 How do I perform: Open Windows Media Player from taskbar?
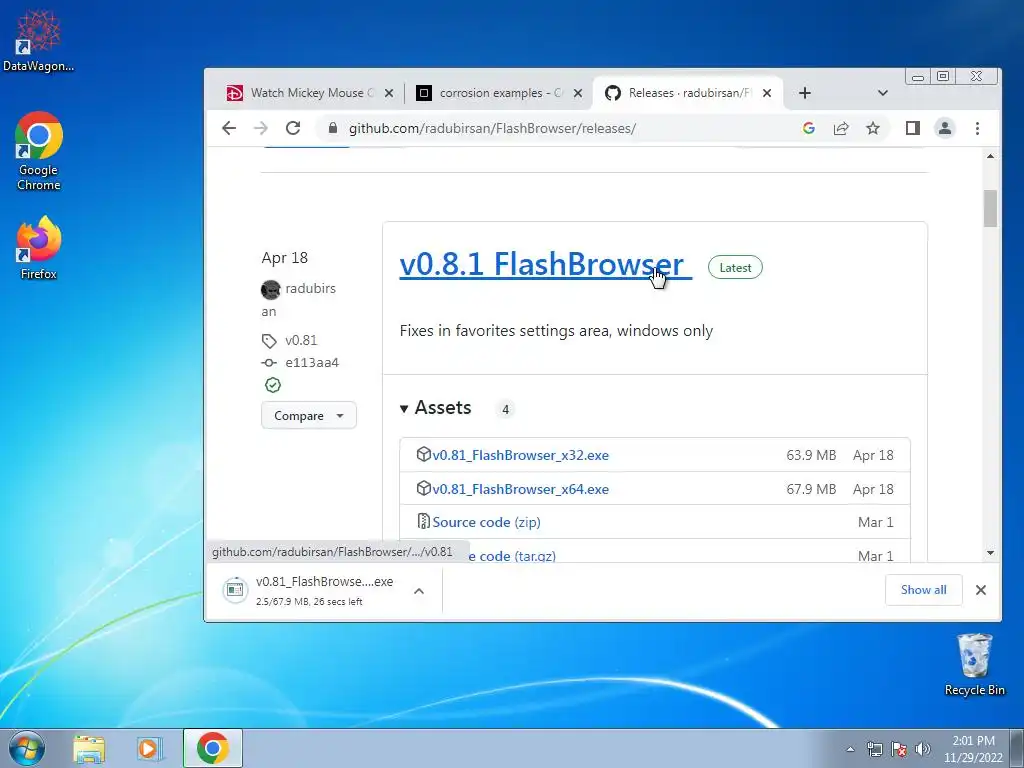coord(150,749)
